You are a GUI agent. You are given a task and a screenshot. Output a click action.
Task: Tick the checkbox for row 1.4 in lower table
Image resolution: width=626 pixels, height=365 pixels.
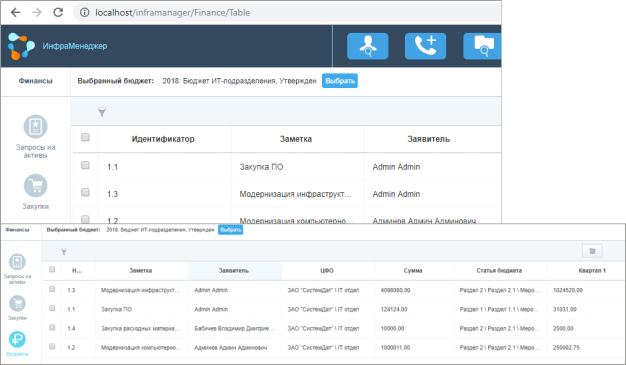52,327
